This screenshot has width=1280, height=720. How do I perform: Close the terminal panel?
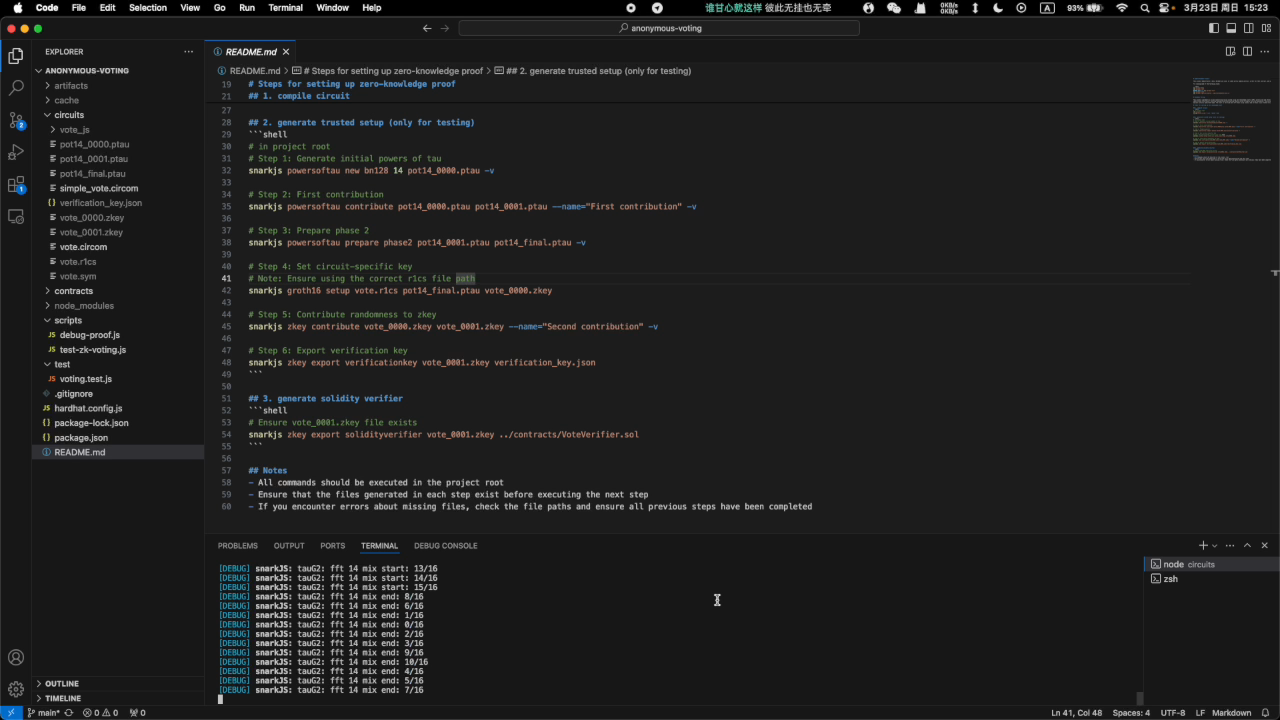[1265, 545]
